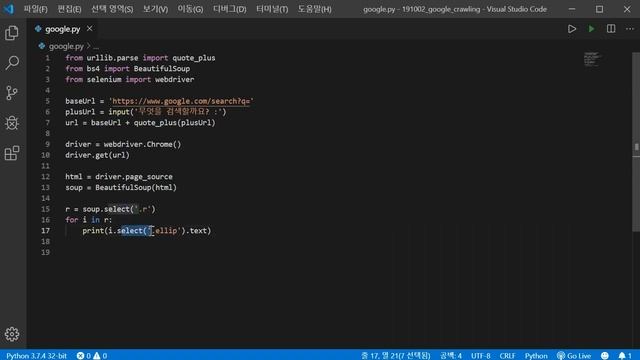Open the Search view in activity bar
The height and width of the screenshot is (360, 640).
(x=12, y=63)
